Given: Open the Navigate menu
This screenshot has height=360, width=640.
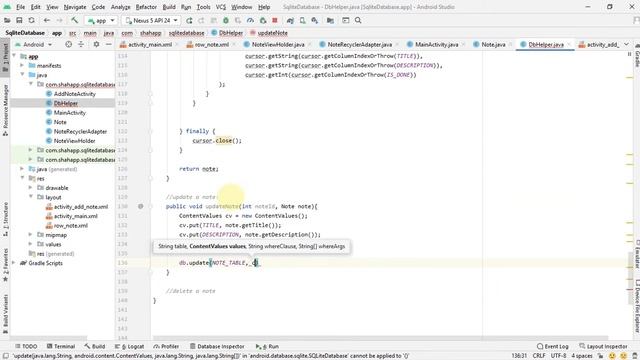Looking at the screenshot, I should [x=75, y=7].
